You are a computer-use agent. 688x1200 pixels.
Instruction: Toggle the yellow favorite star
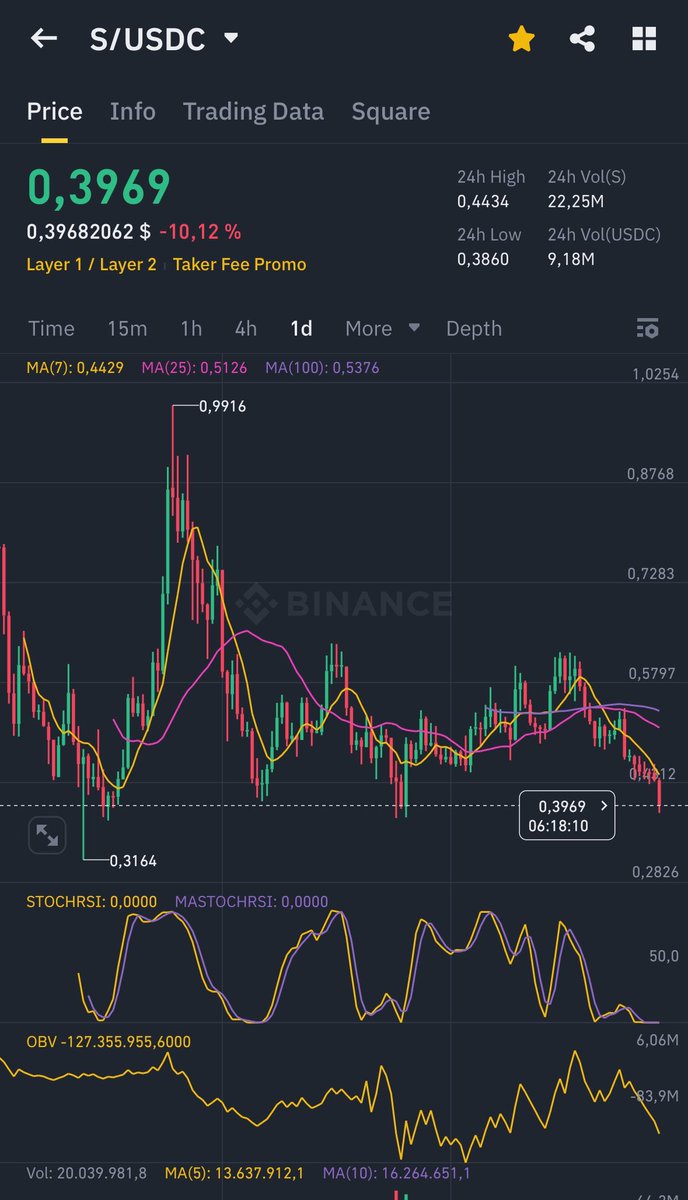click(x=521, y=39)
